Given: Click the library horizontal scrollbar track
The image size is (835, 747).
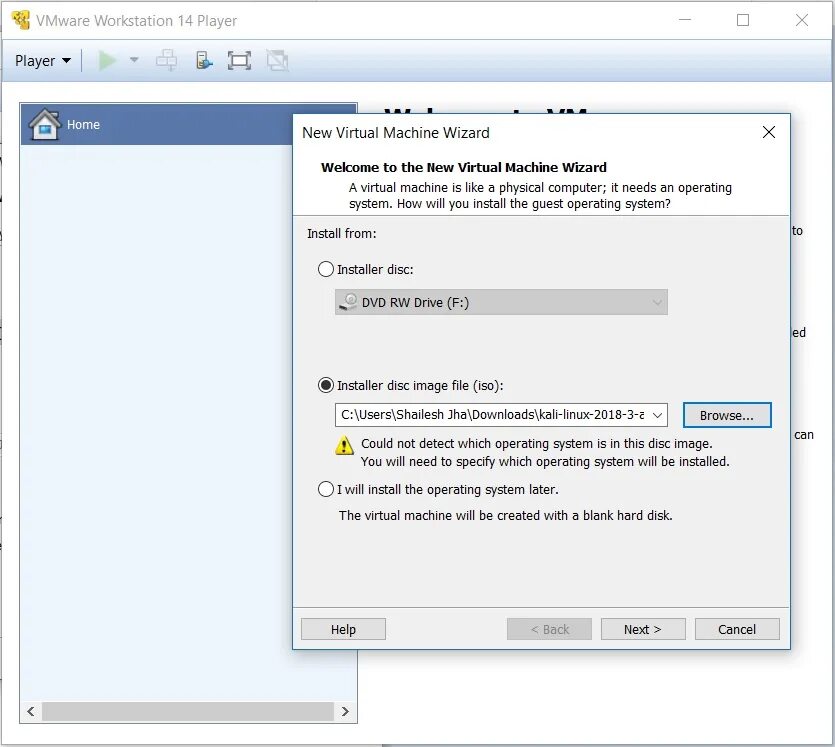Looking at the screenshot, I should [188, 712].
